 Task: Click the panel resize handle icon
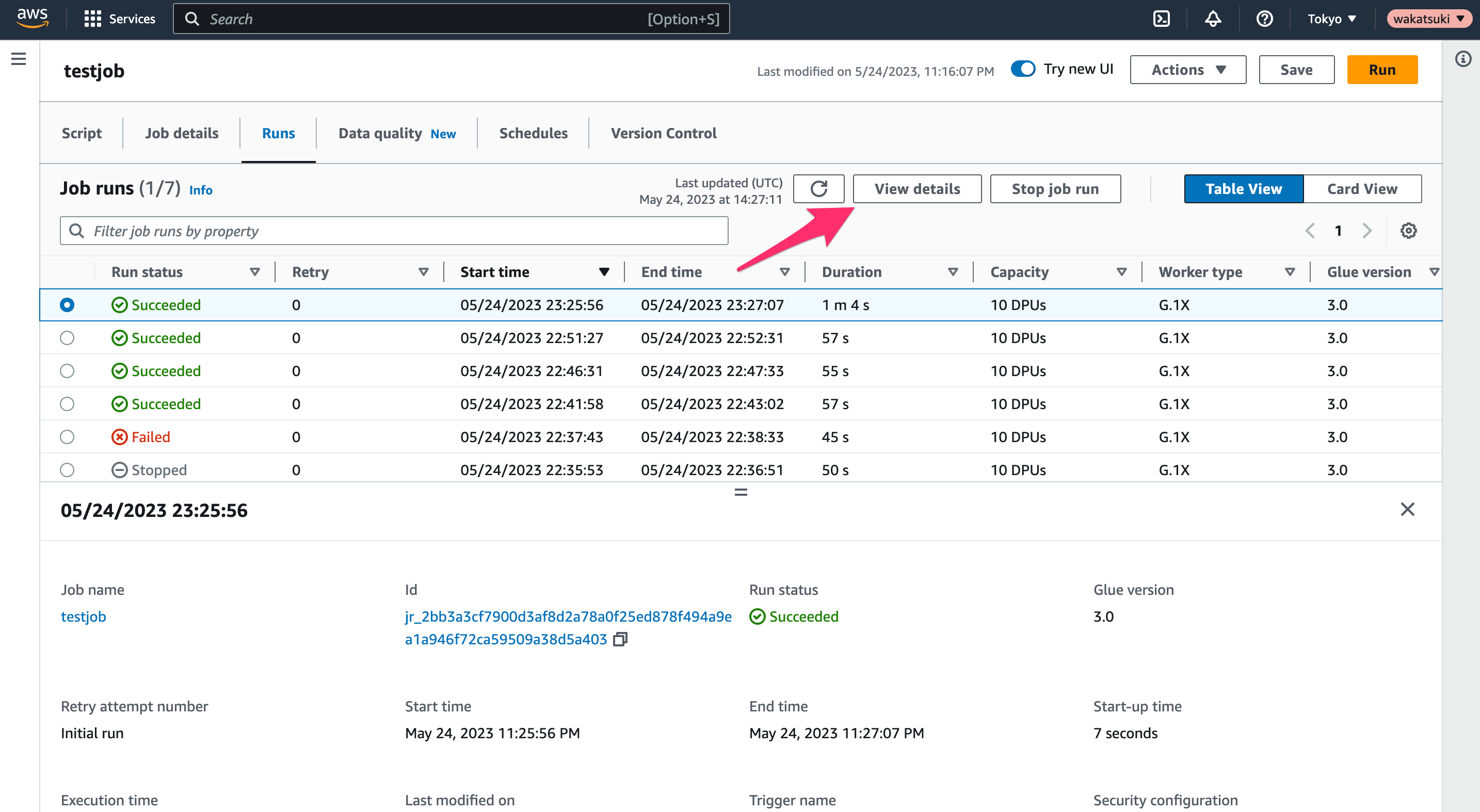click(x=741, y=492)
